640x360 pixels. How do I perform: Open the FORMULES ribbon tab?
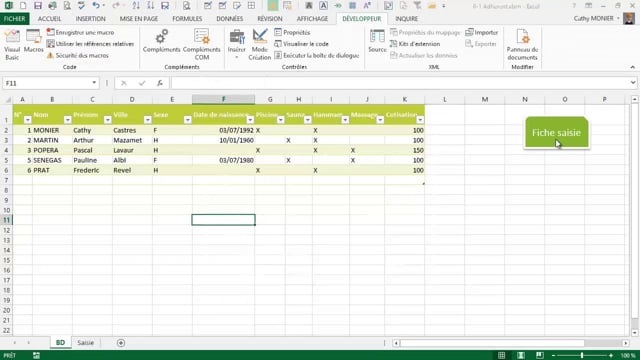pyautogui.click(x=187, y=19)
